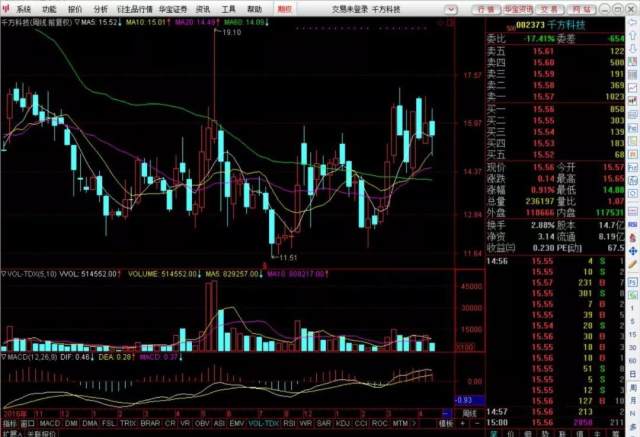Click the minus zoom button beside 模板
This screenshot has width=640, height=437.
click(477, 424)
